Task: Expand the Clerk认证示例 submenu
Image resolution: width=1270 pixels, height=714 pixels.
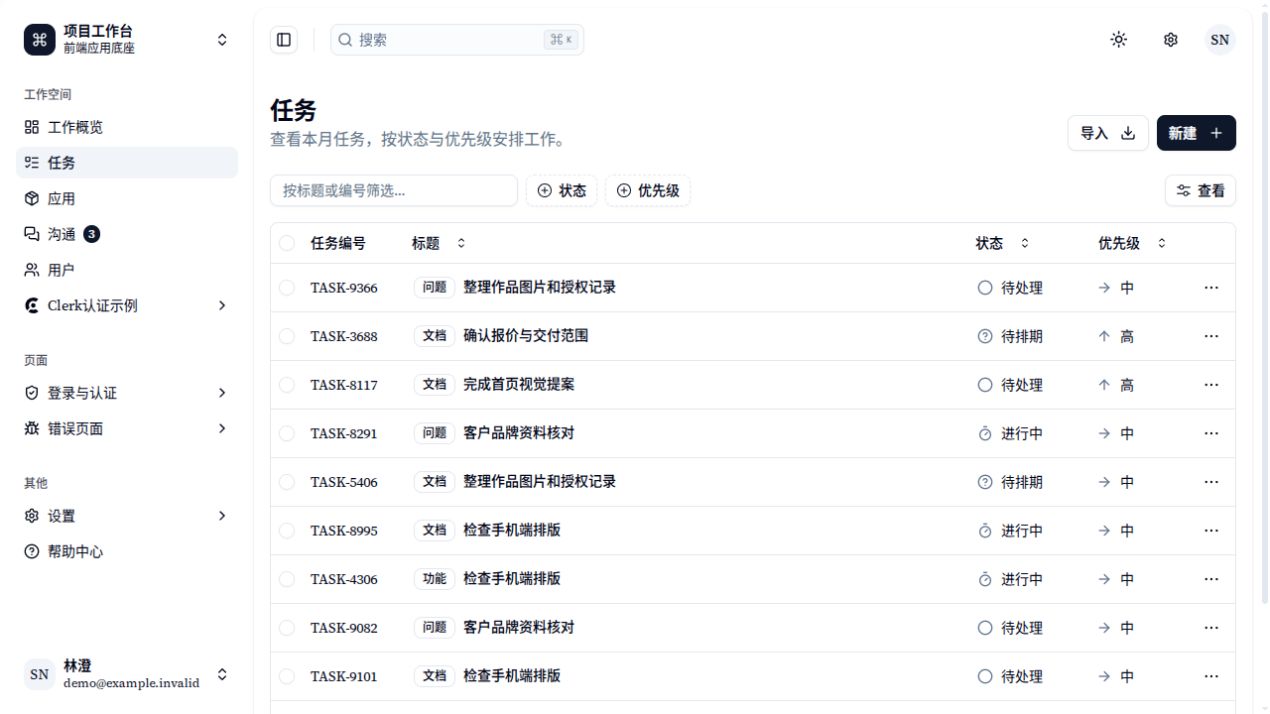Action: pos(127,306)
